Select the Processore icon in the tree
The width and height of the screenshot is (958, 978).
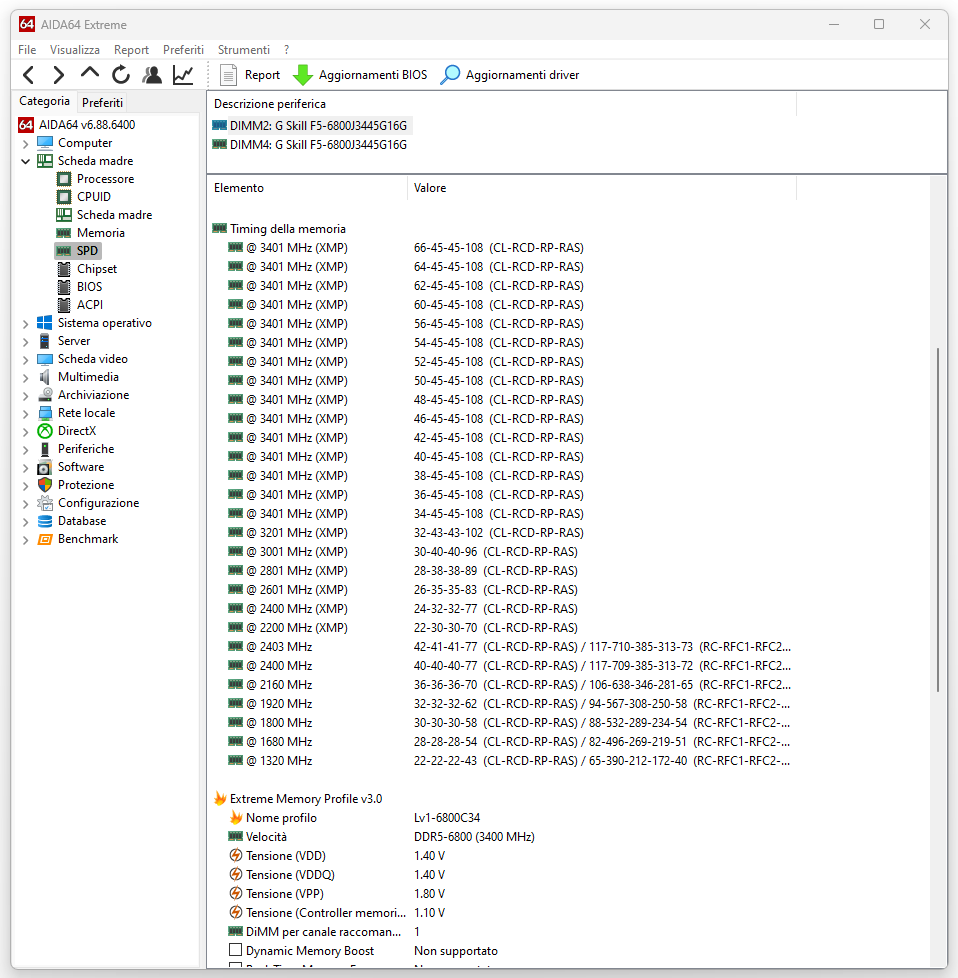click(64, 179)
